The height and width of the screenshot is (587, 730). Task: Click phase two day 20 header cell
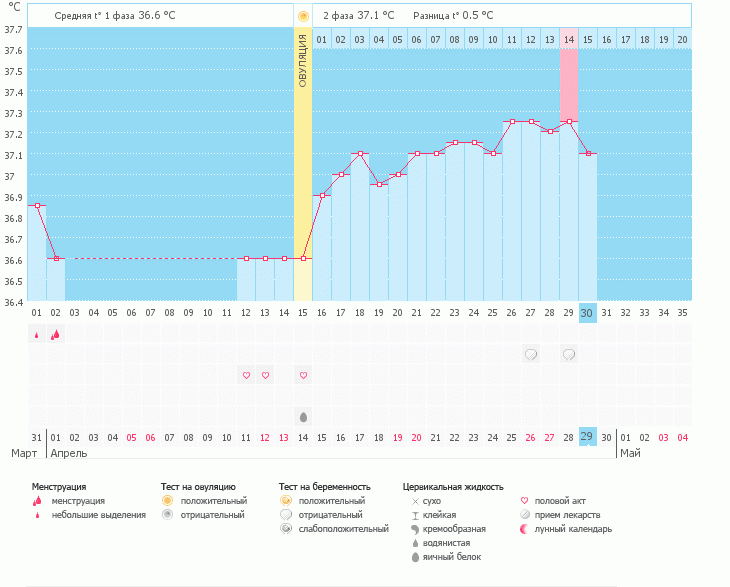click(682, 39)
